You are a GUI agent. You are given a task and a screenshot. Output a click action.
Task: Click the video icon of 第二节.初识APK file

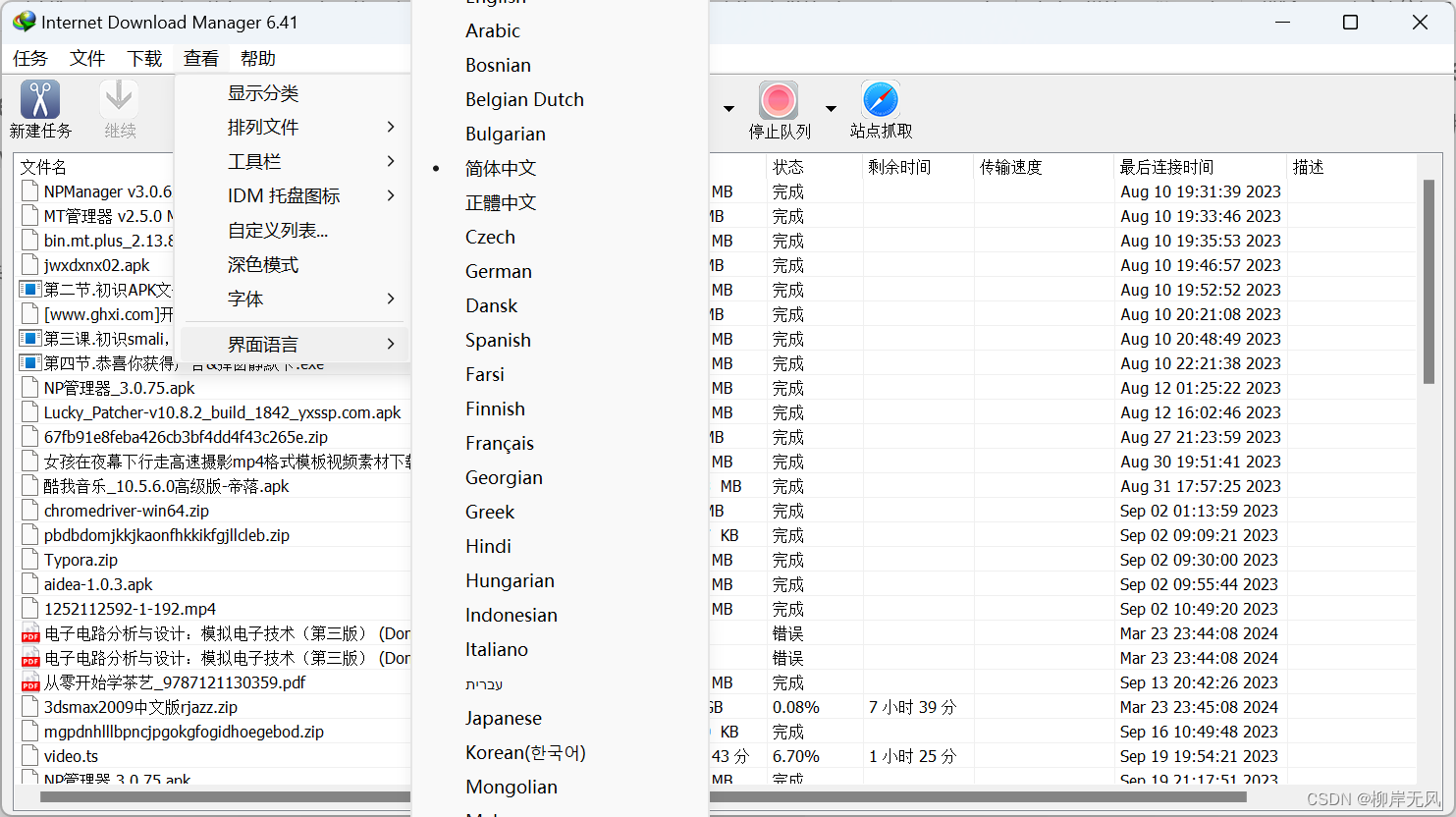click(30, 290)
